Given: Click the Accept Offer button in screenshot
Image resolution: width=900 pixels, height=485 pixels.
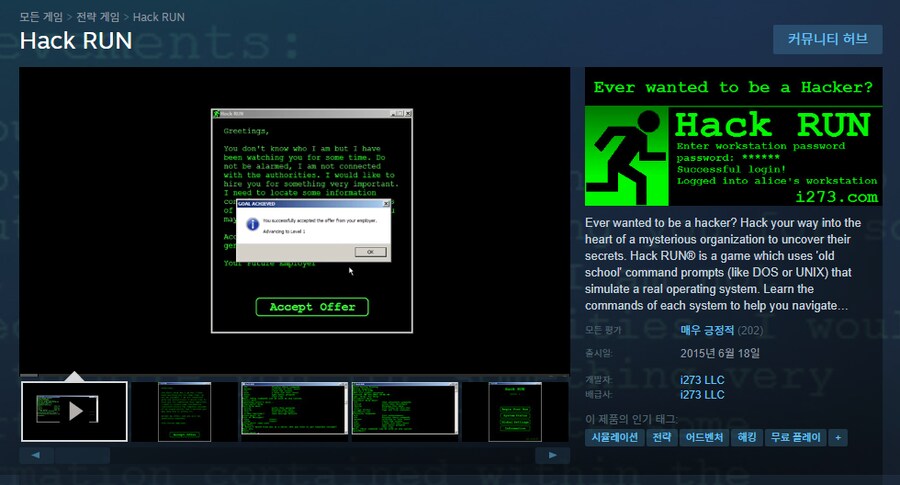Looking at the screenshot, I should click(x=312, y=307).
